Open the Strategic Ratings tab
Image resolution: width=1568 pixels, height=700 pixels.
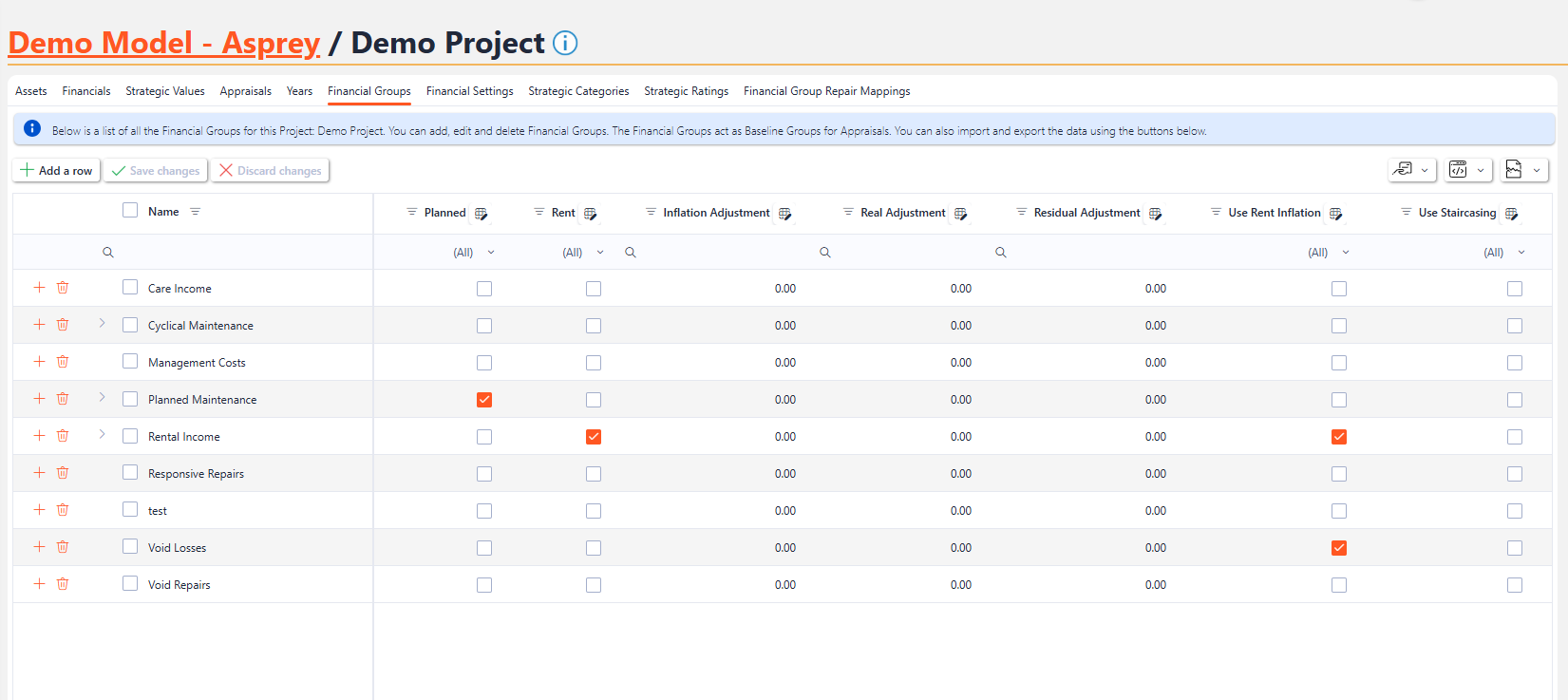686,91
